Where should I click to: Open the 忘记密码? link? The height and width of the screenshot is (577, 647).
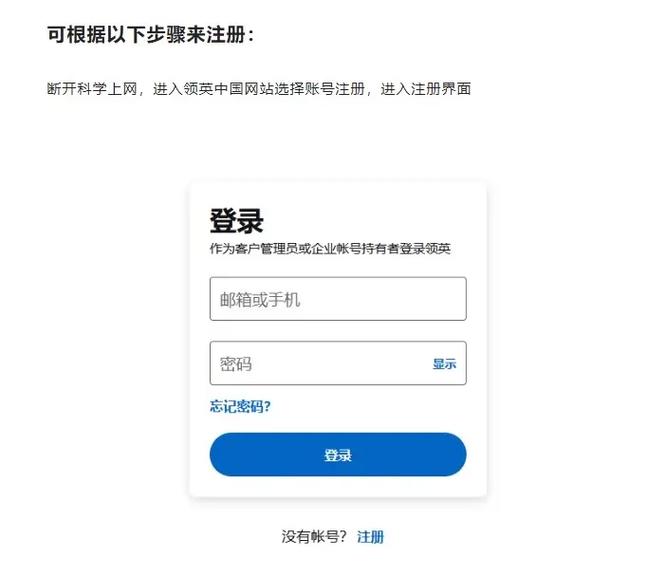click(240, 406)
